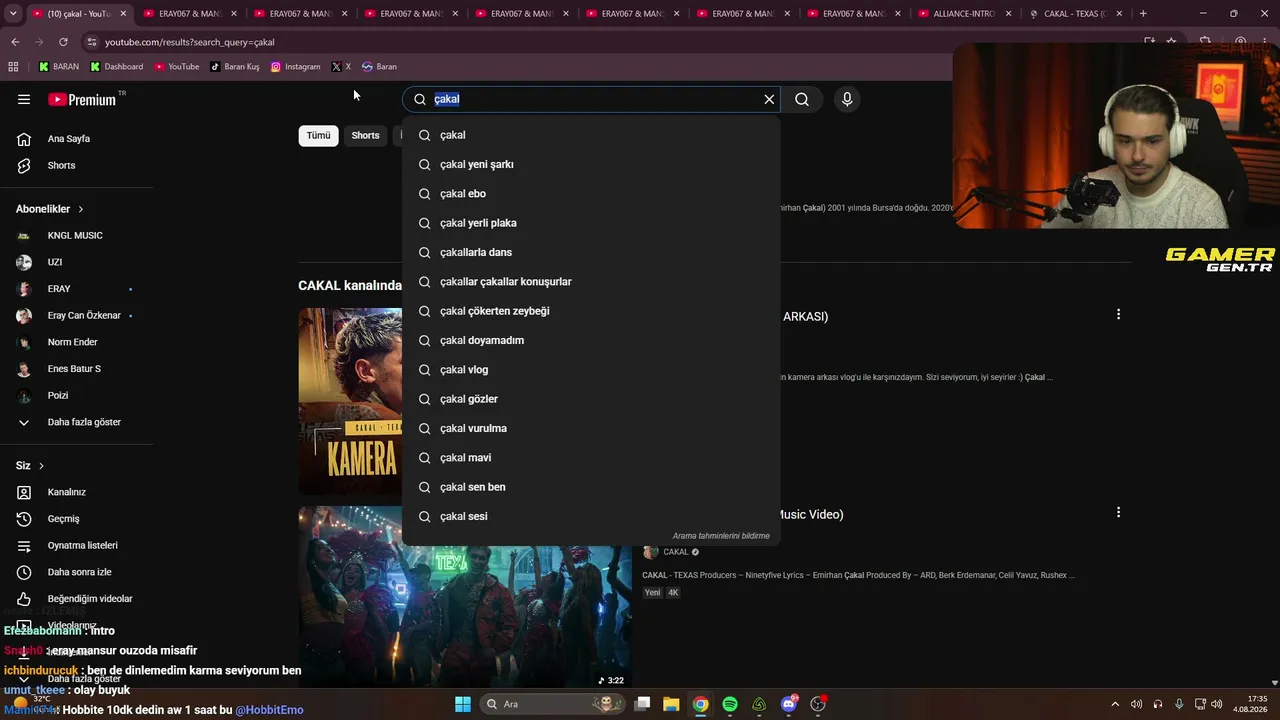The image size is (1280, 720).
Task: Open the Dashboard bookmark
Action: (x=117, y=67)
